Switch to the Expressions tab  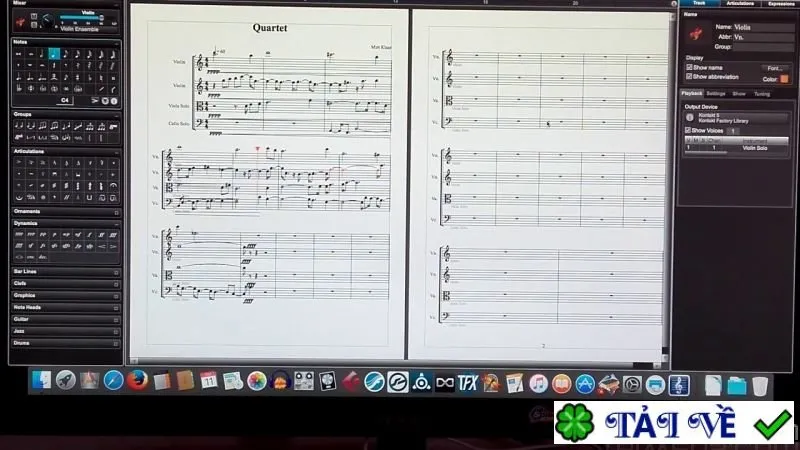(x=781, y=4)
